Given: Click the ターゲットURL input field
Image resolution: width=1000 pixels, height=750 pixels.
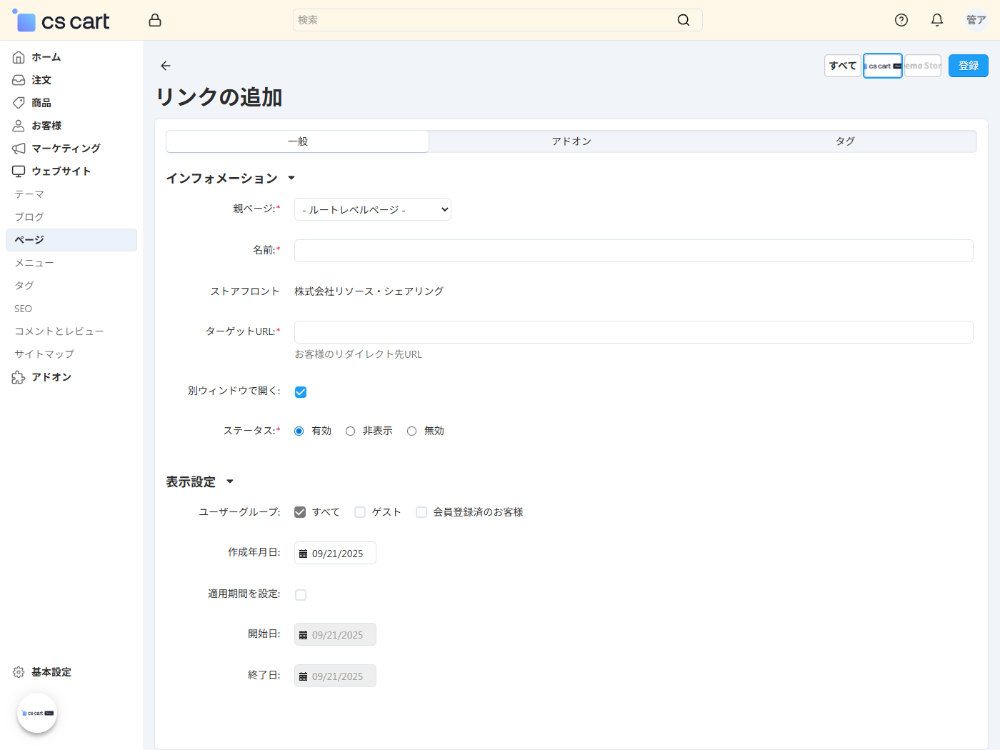Looking at the screenshot, I should [634, 331].
